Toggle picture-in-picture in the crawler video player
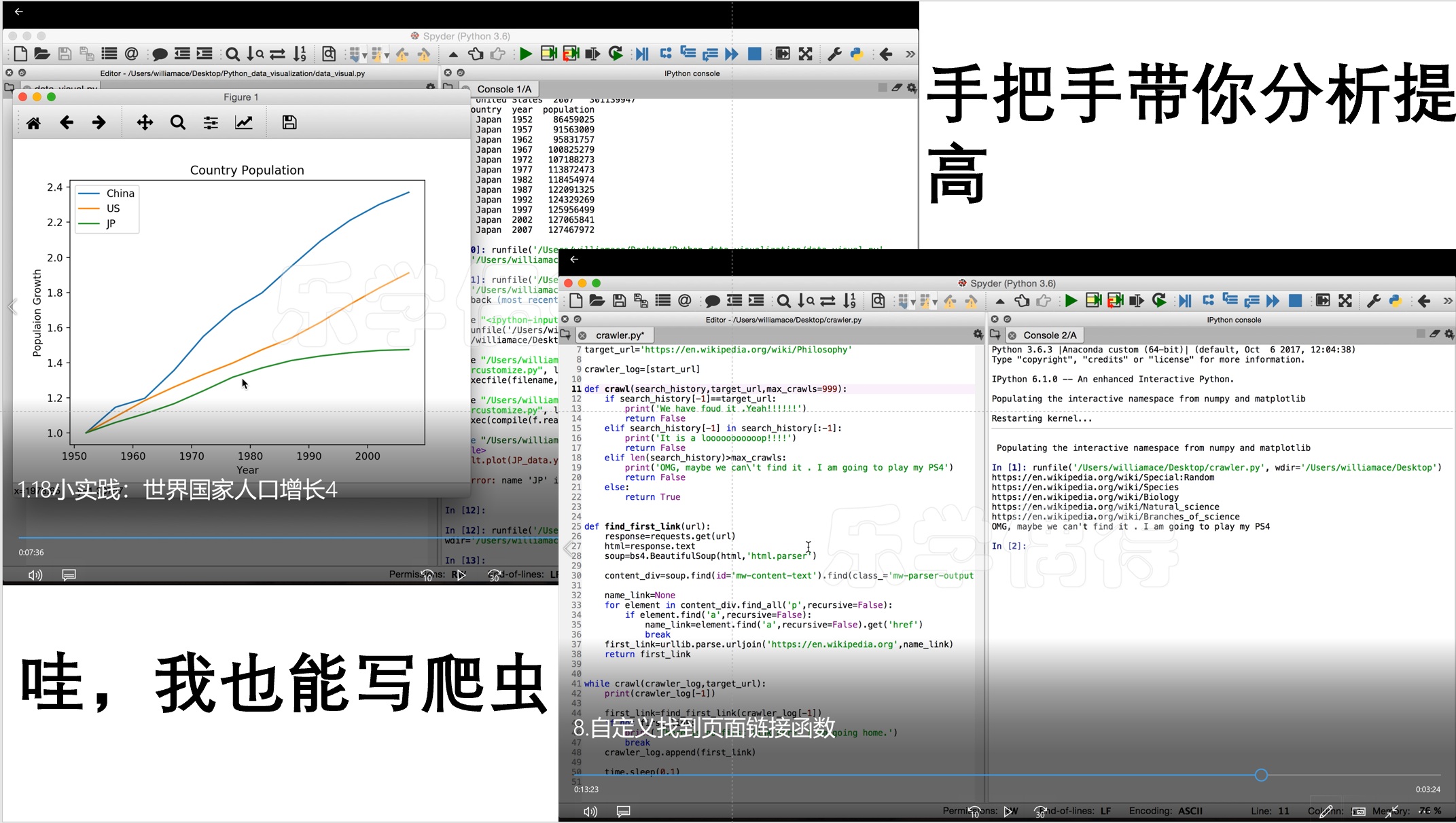Viewport: 1456px width, 823px height. pos(1359,811)
